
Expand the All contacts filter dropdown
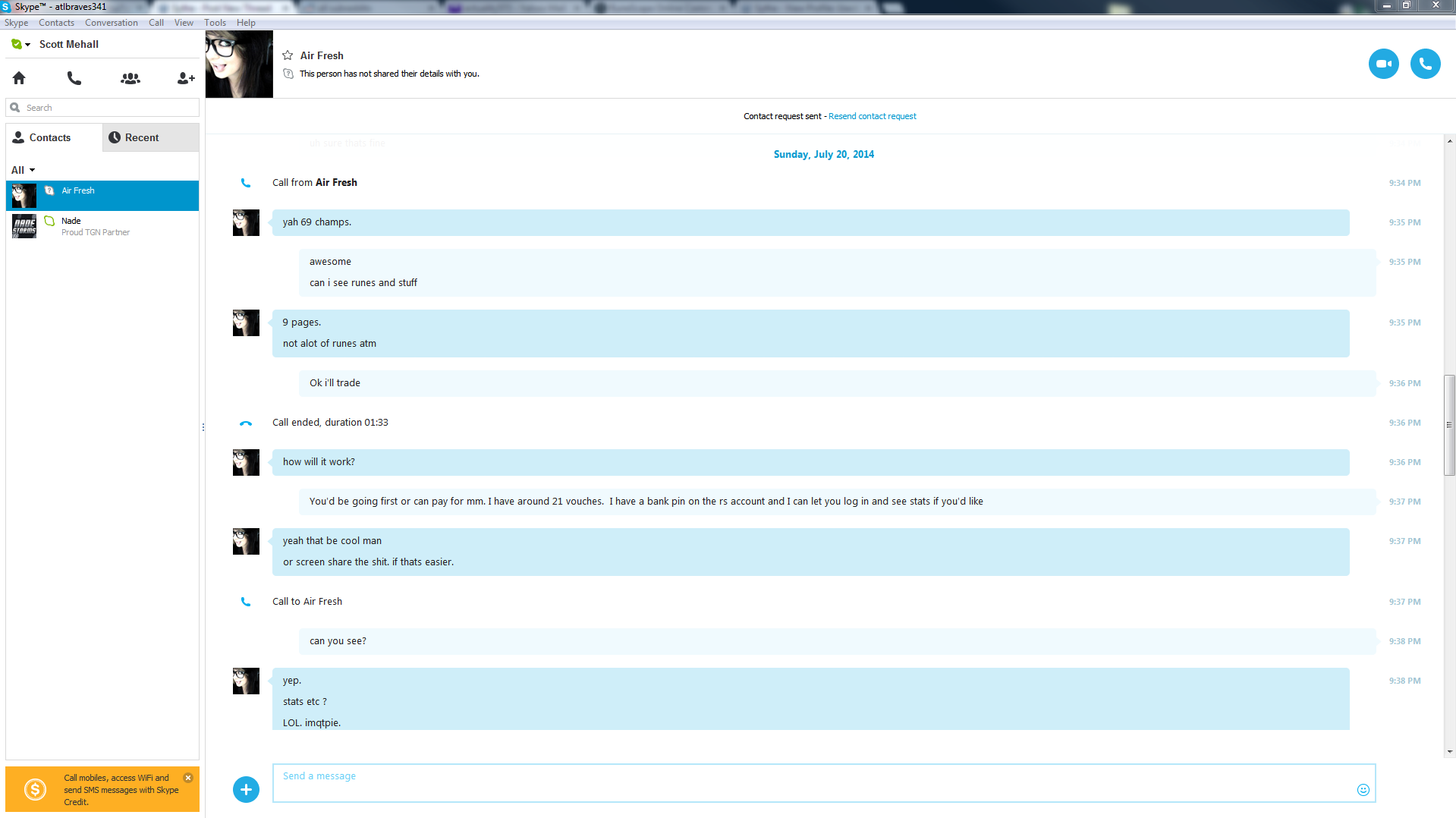(x=23, y=170)
